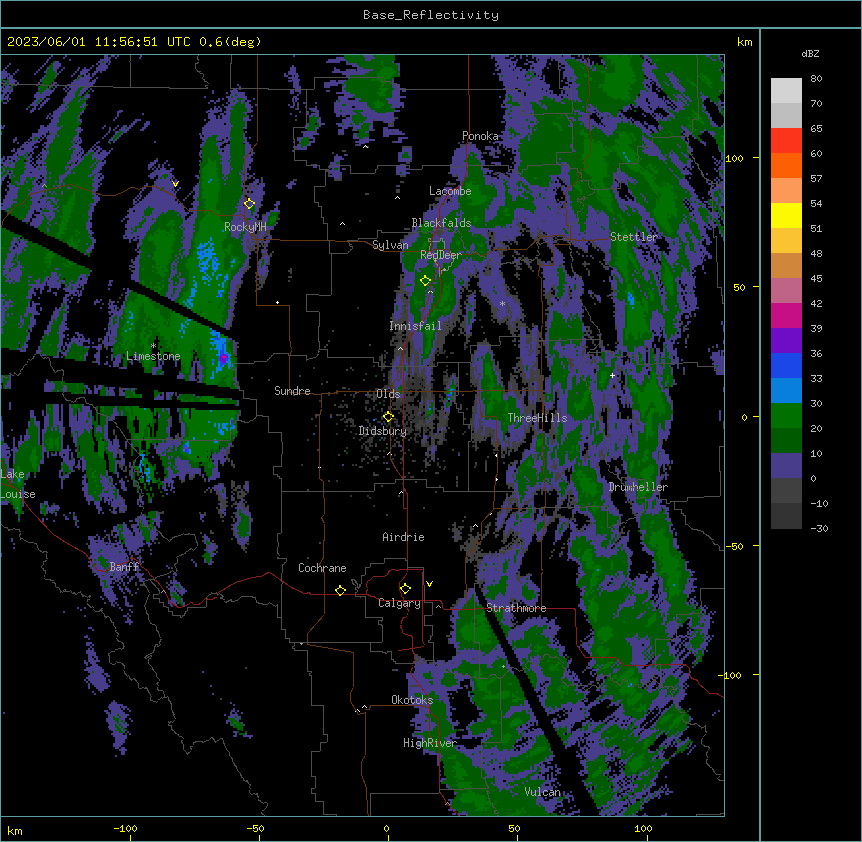Select the magenta 42-39 dBZ legend swatch

tap(786, 315)
